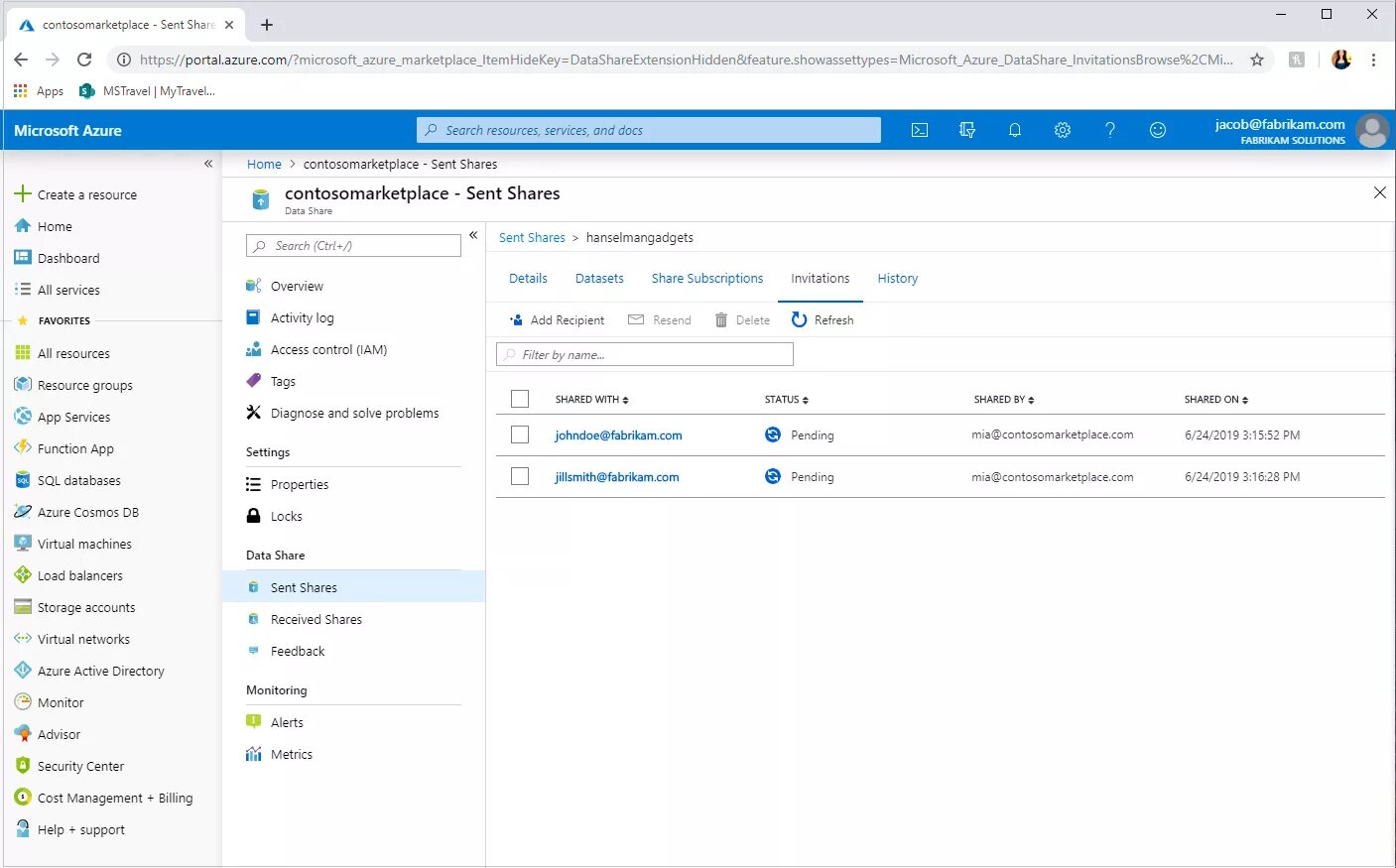This screenshot has width=1396, height=868.
Task: Open Chrome menu three dots
Action: point(1373,60)
